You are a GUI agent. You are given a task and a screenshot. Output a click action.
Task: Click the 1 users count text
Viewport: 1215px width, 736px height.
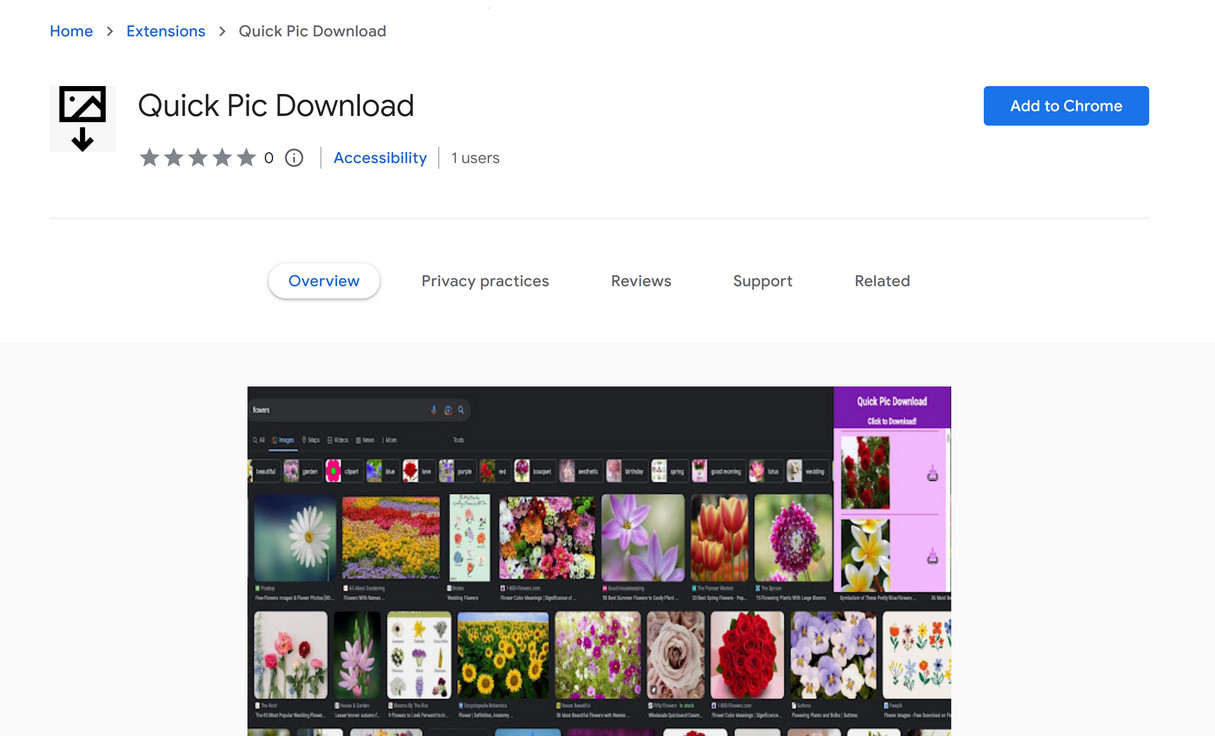[x=475, y=158]
